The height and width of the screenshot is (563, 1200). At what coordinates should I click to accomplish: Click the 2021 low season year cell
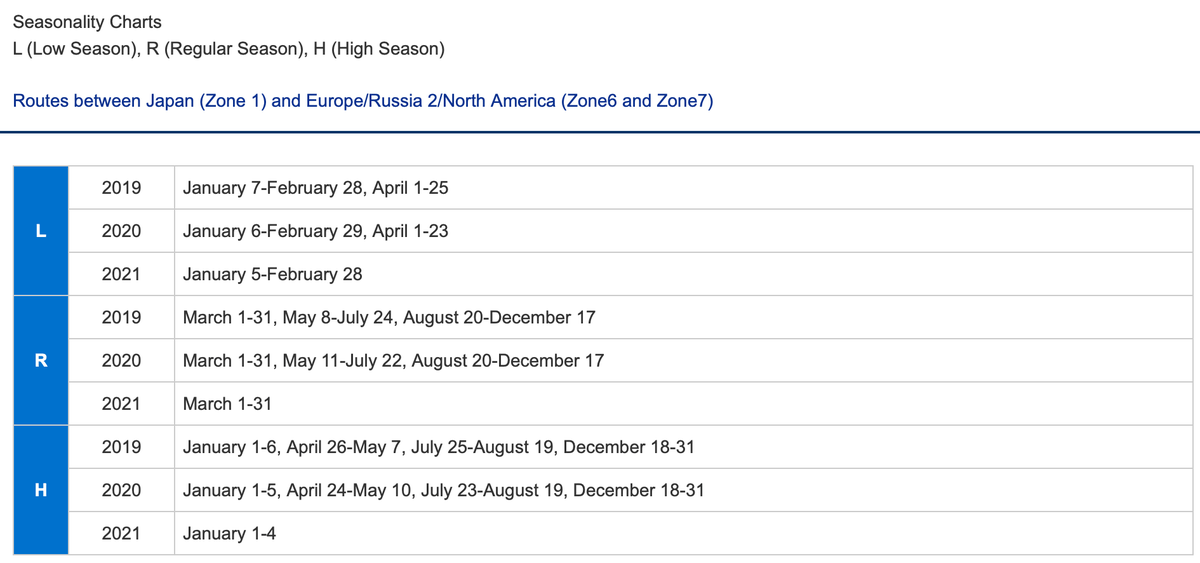click(x=121, y=274)
